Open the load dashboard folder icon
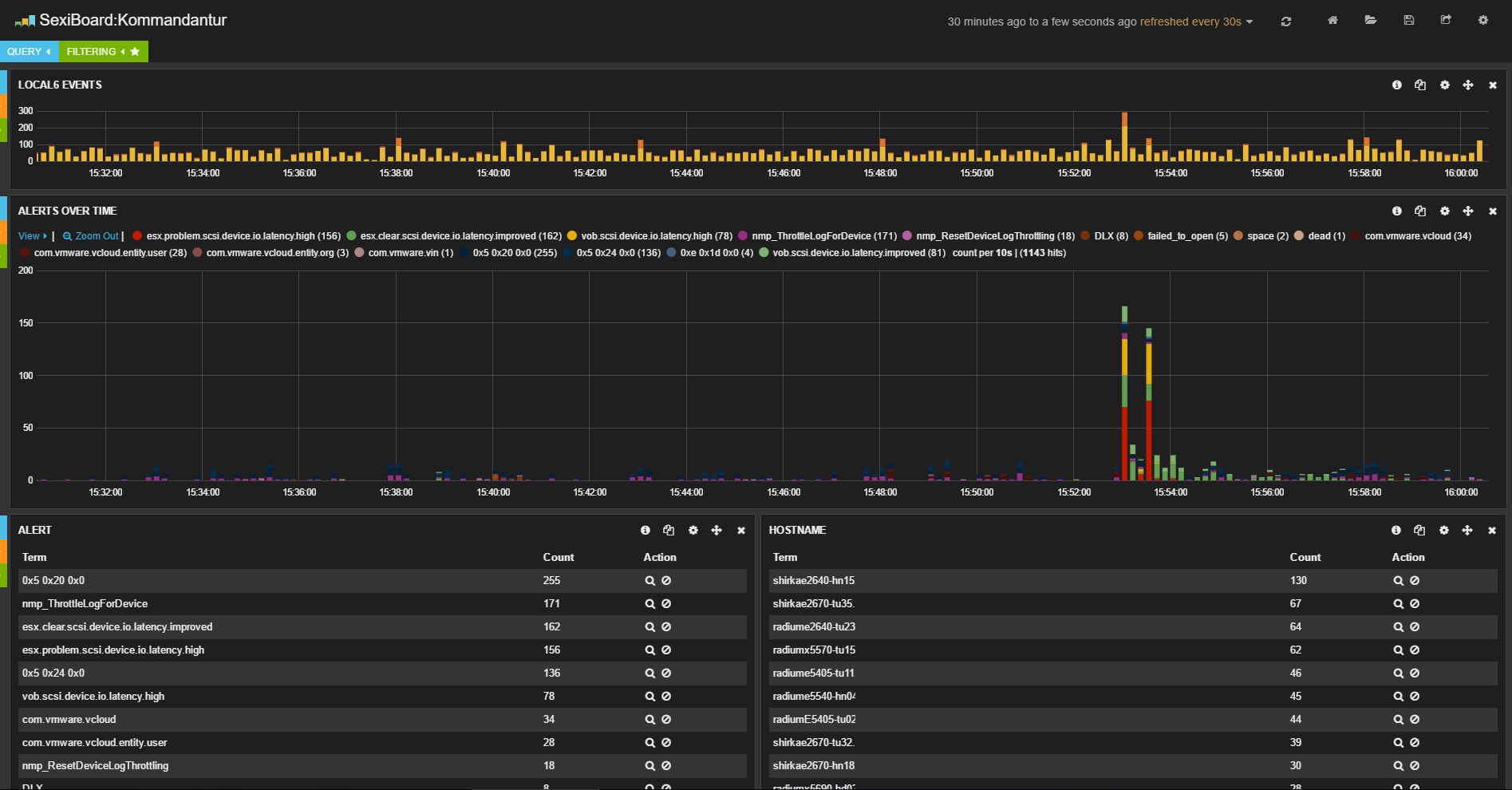1512x790 pixels. [x=1371, y=21]
